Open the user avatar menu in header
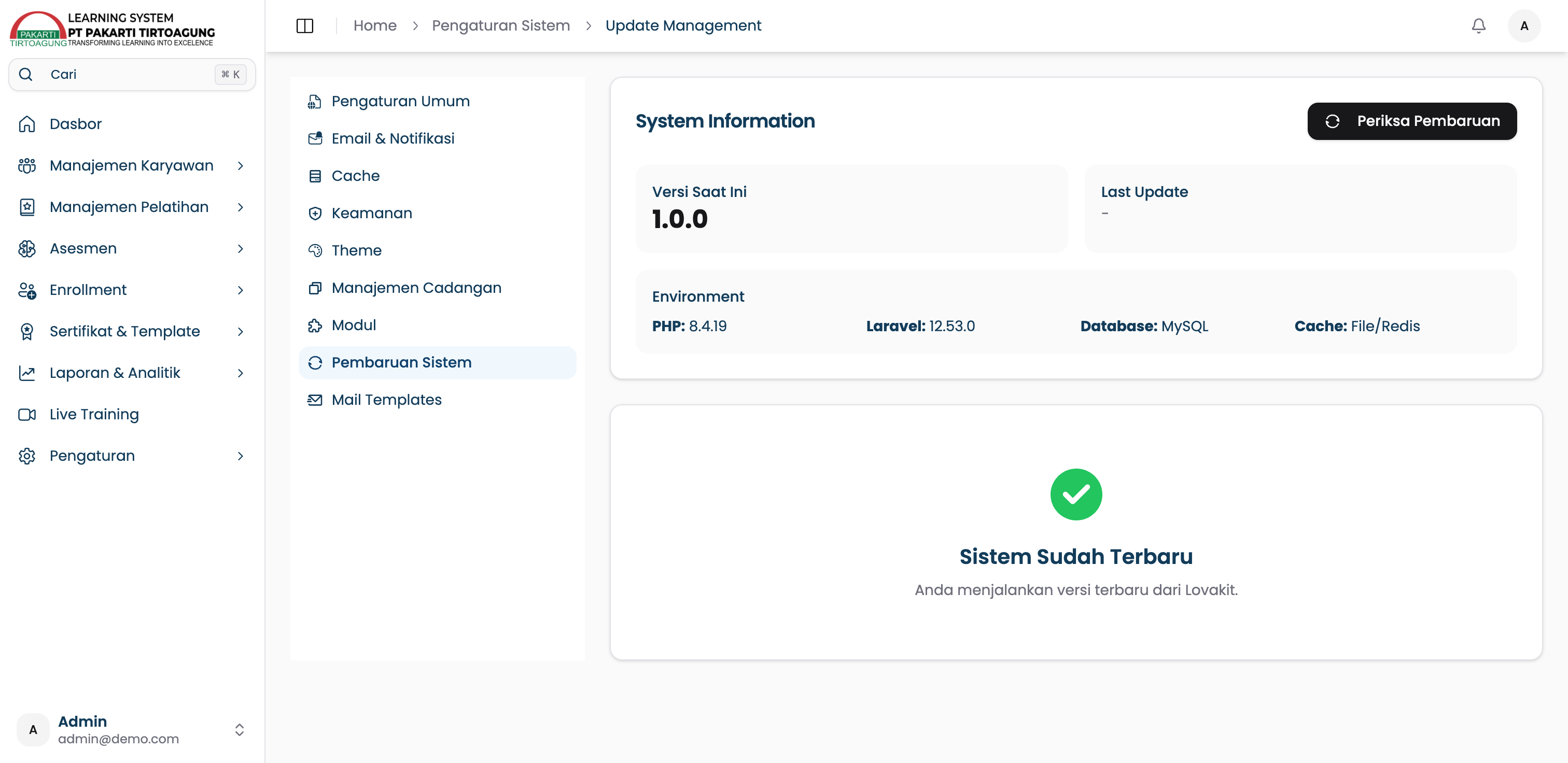 pyautogui.click(x=1523, y=25)
